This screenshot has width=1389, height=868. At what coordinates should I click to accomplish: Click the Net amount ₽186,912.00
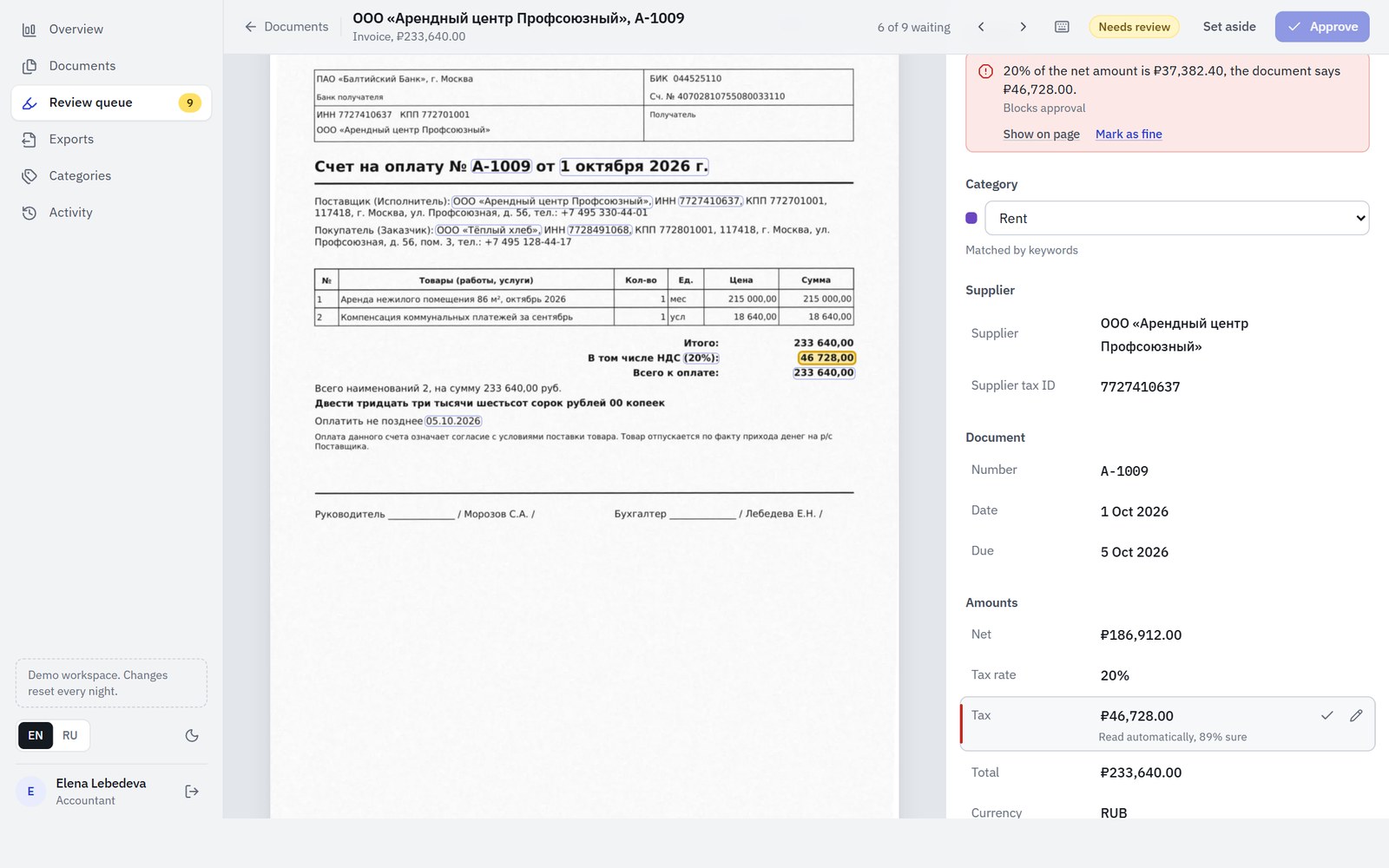click(x=1141, y=635)
